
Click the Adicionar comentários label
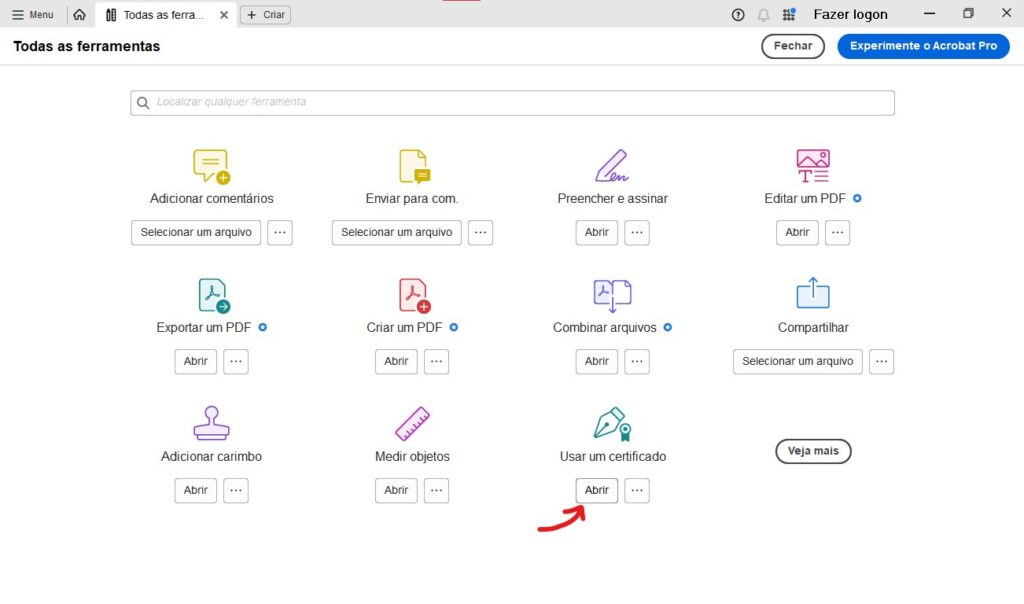click(x=212, y=199)
